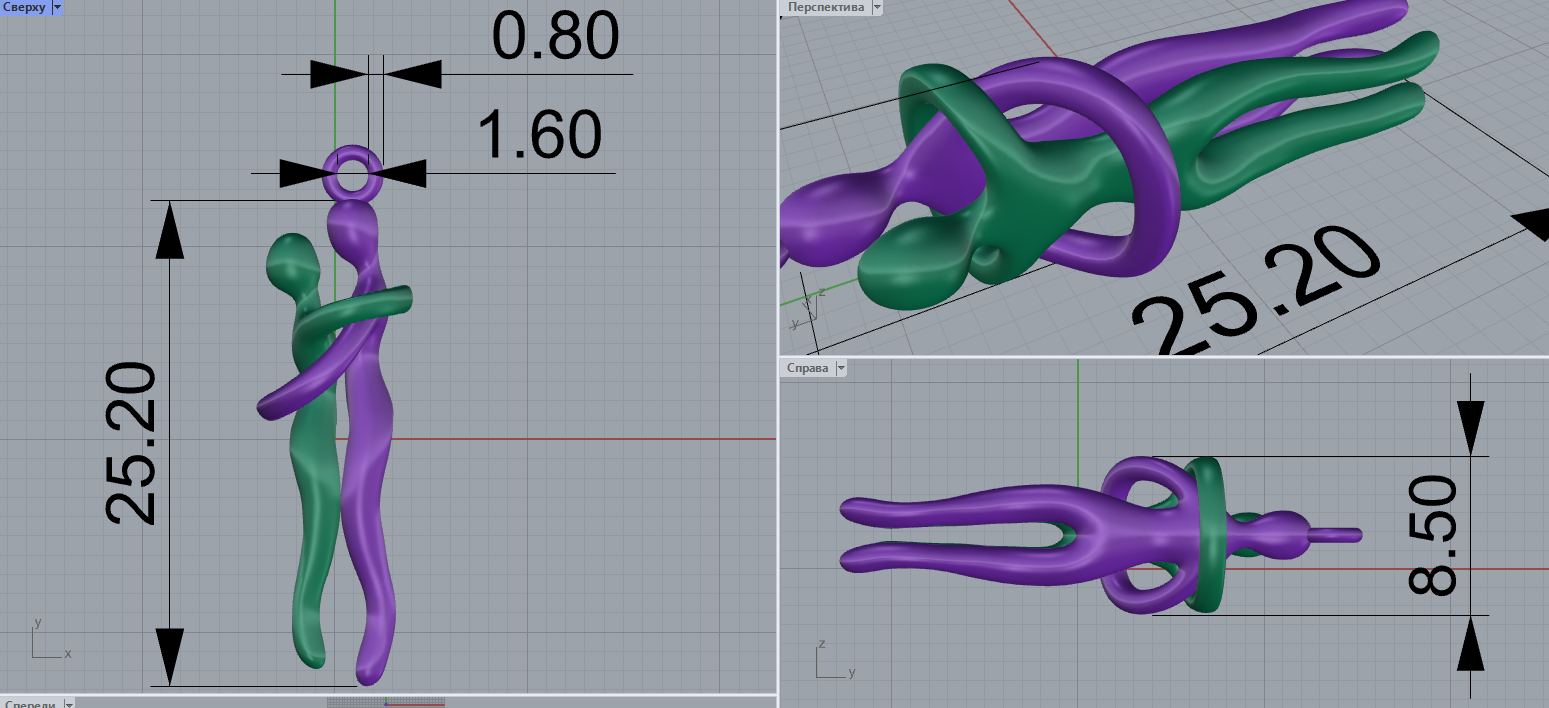Image resolution: width=1549 pixels, height=708 pixels.
Task: Expand the Перспектива viewport menu arrow
Action: click(877, 7)
